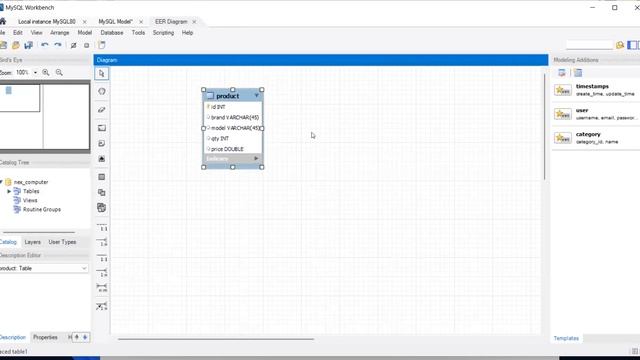Collapse the nex_computer schema node
This screenshot has width=640, height=360.
coord(1,182)
